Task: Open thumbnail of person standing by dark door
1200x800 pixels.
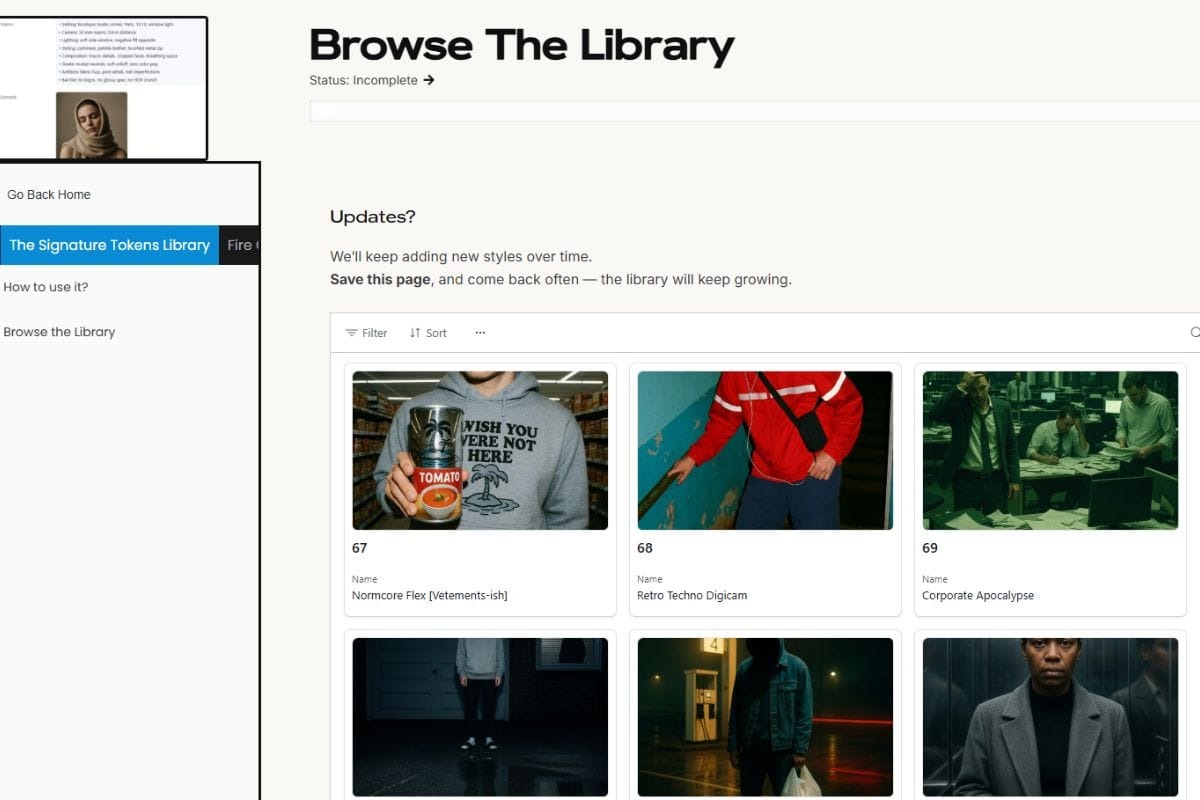Action: click(480, 717)
